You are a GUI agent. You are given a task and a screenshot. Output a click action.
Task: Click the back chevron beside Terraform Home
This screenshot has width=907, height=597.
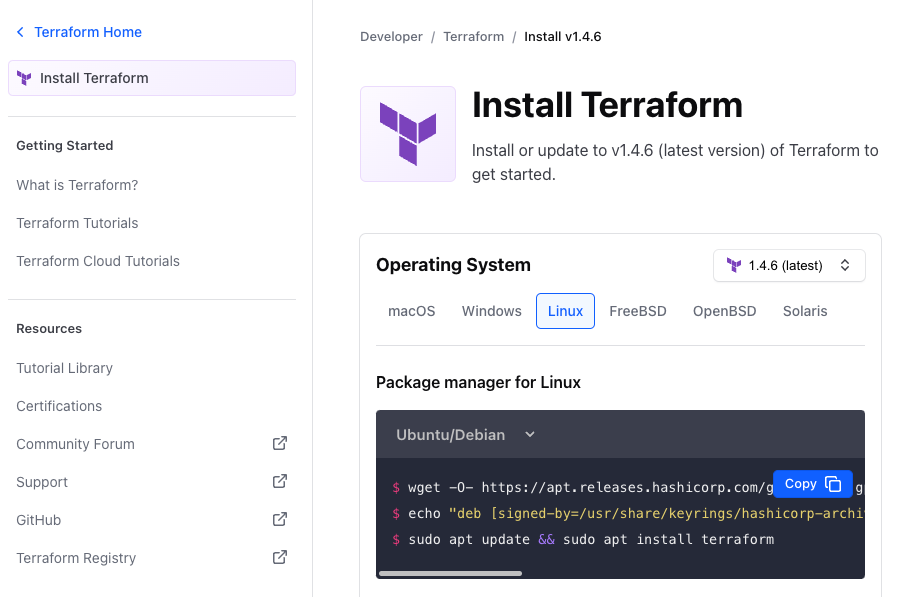click(x=20, y=32)
